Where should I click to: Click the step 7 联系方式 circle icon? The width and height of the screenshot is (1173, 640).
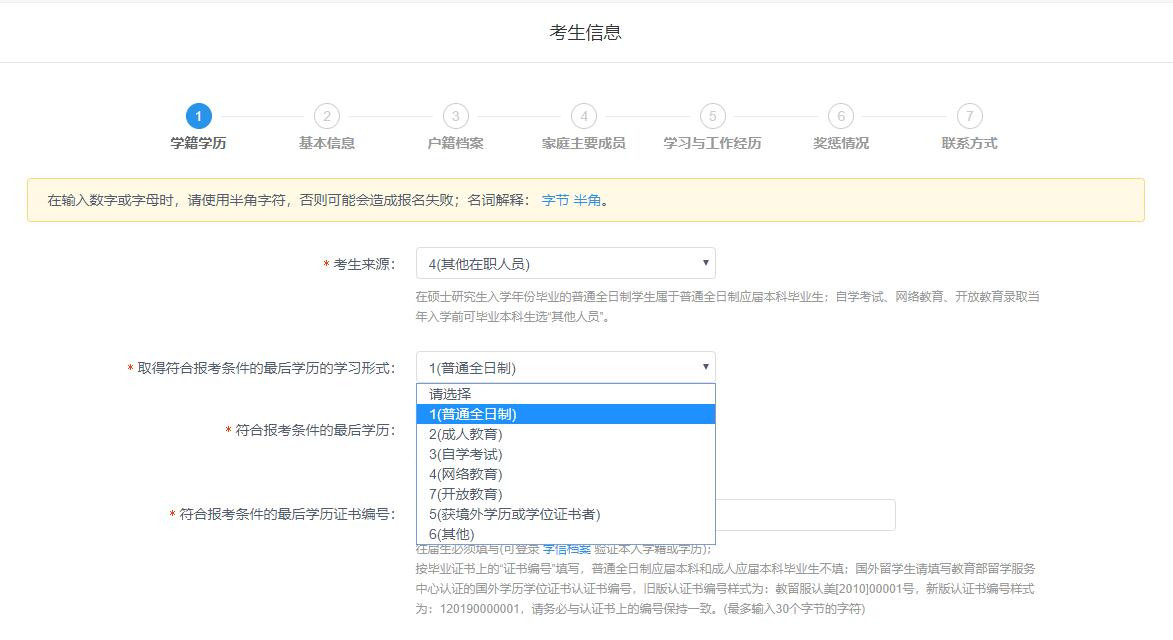[968, 117]
